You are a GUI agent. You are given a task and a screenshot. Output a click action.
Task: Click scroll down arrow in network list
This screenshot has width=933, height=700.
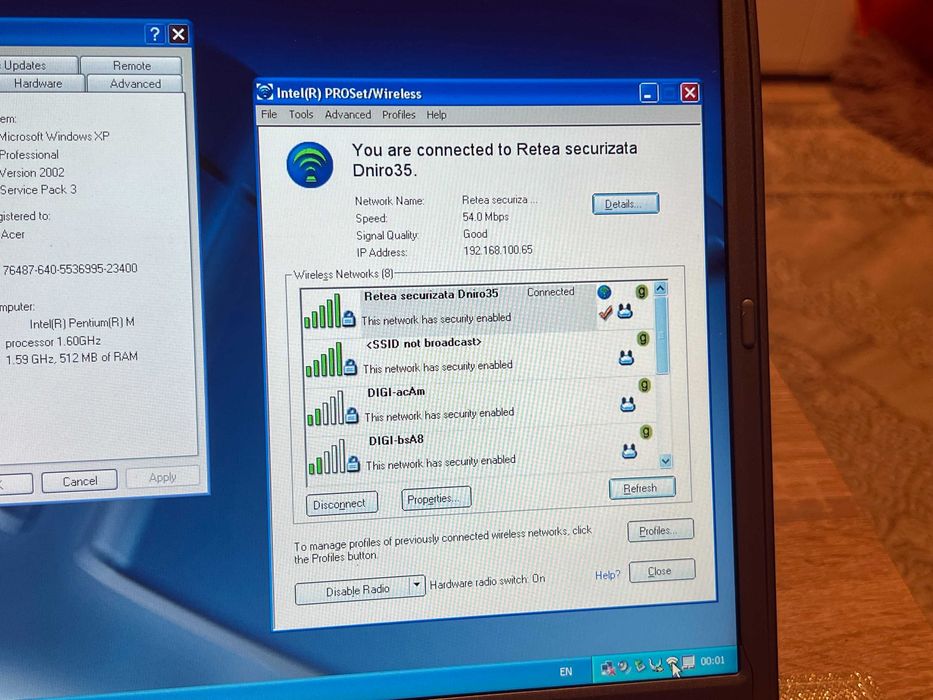click(665, 461)
